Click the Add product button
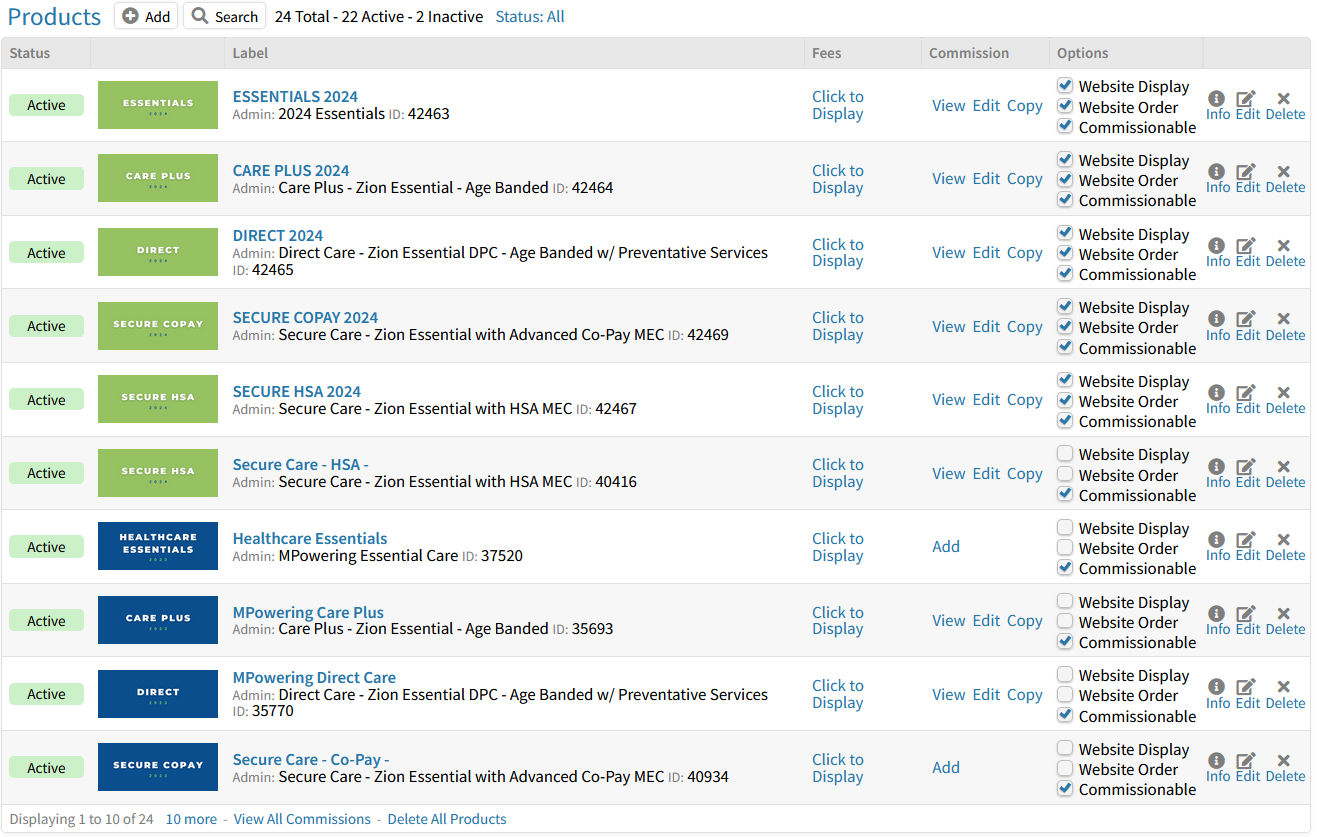Image resolution: width=1323 pixels, height=837 pixels. click(x=146, y=17)
